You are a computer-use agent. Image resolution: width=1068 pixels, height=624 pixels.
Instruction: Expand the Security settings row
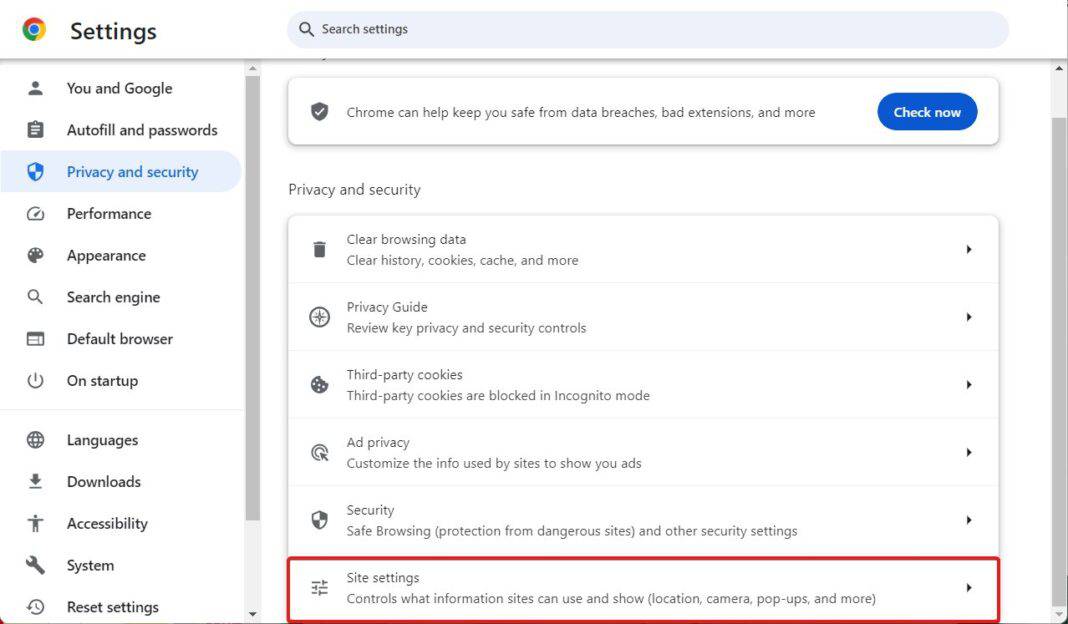640,519
